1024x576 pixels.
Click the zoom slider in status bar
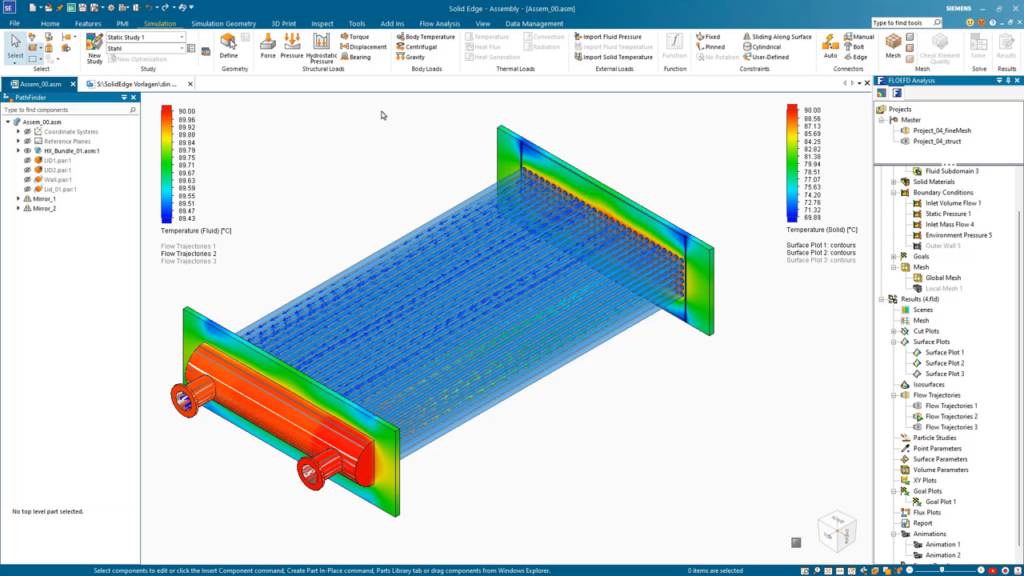pos(940,570)
